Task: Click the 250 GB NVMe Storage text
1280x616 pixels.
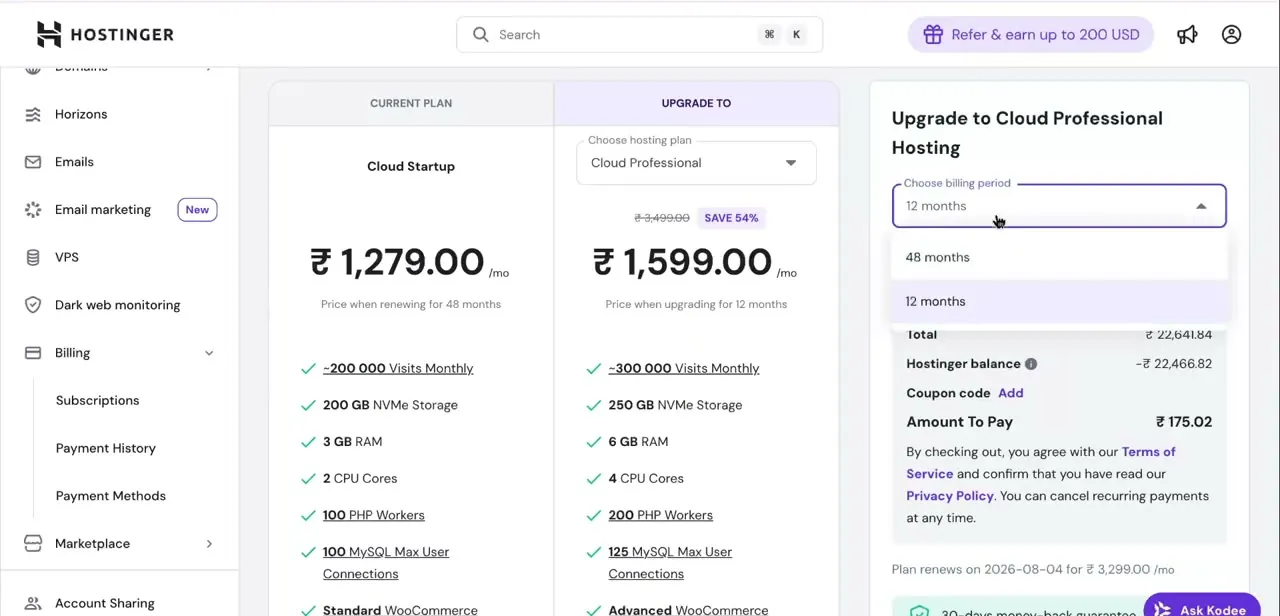Action: [675, 405]
